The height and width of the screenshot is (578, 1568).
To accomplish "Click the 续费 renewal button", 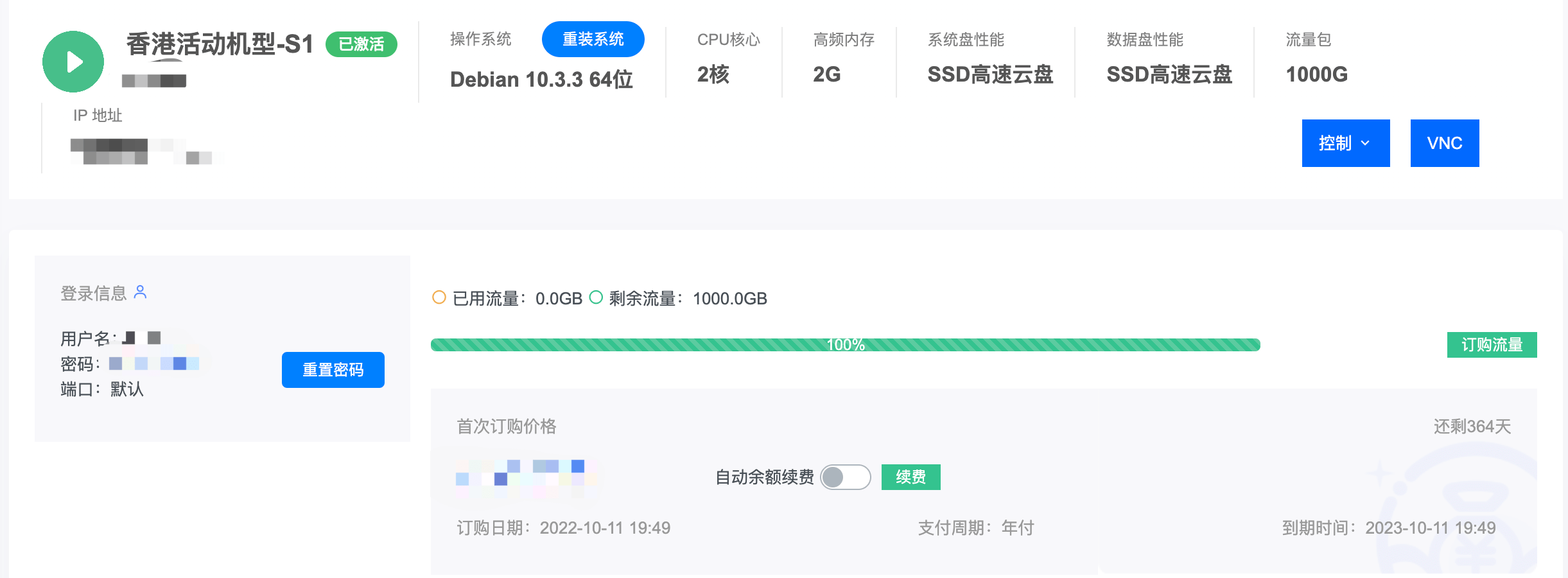I will (x=910, y=477).
